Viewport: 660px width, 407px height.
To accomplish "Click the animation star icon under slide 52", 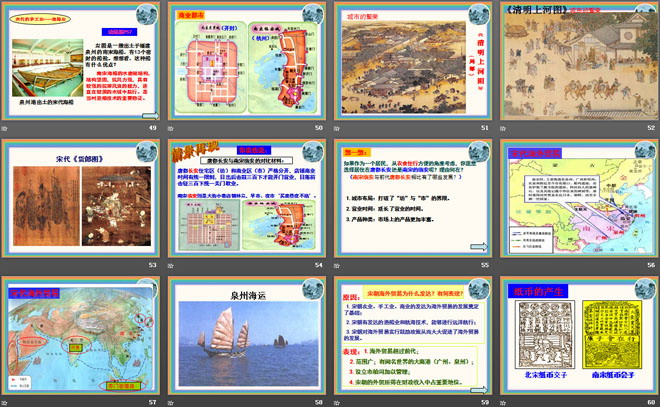I will [503, 128].
